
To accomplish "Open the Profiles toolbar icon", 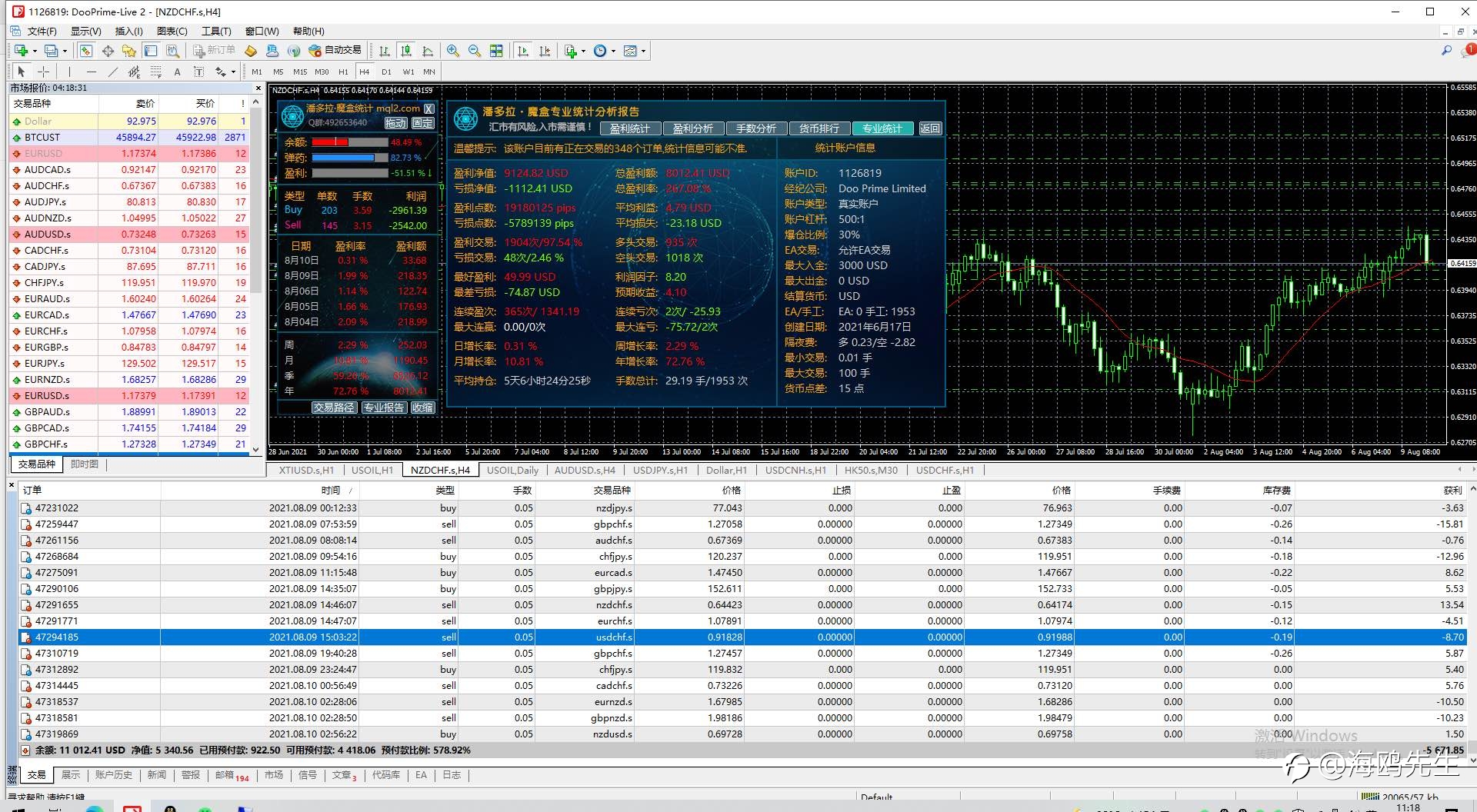I will coord(51,51).
